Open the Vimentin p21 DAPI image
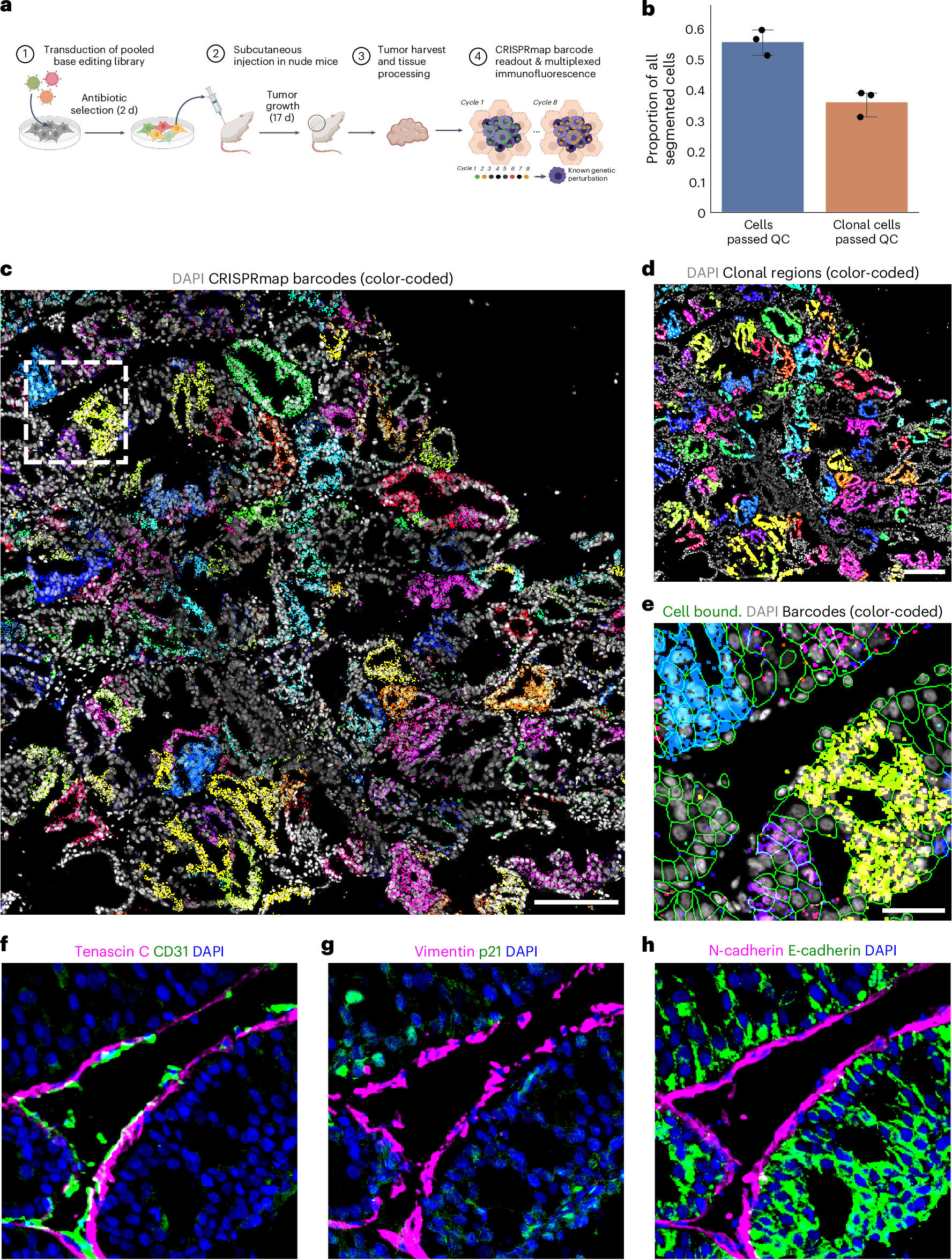 (475, 1111)
